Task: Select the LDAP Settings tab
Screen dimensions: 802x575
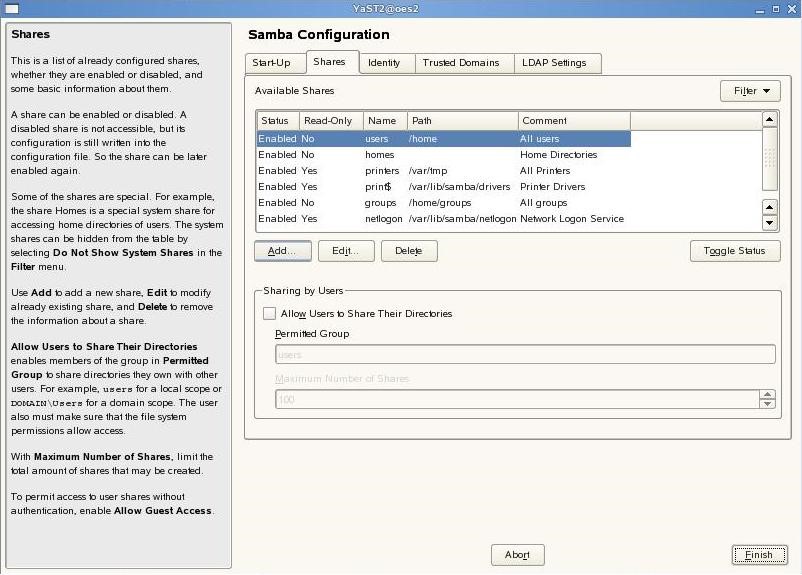Action: pyautogui.click(x=554, y=63)
